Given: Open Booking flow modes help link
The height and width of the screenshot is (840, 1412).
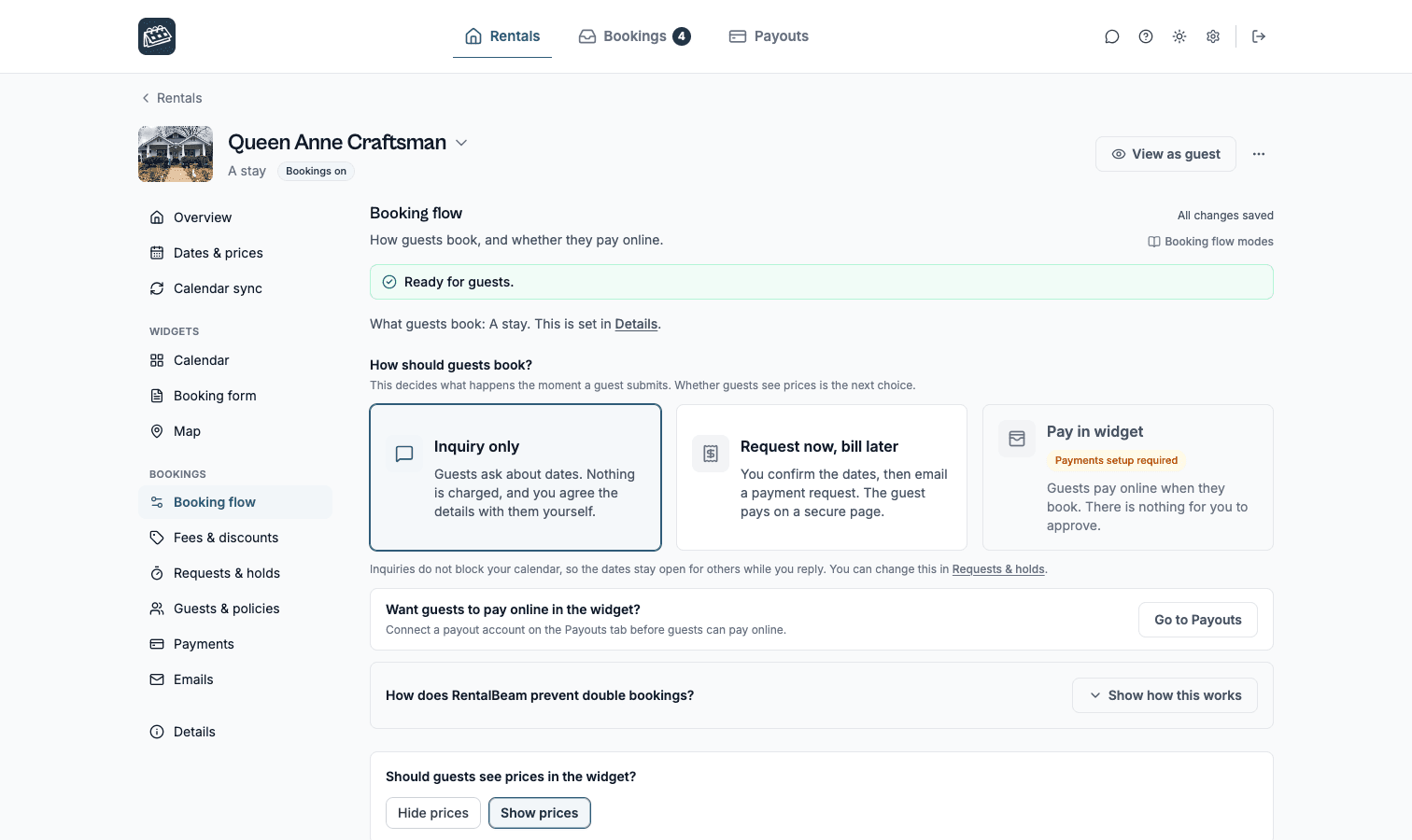Looking at the screenshot, I should pyautogui.click(x=1210, y=242).
